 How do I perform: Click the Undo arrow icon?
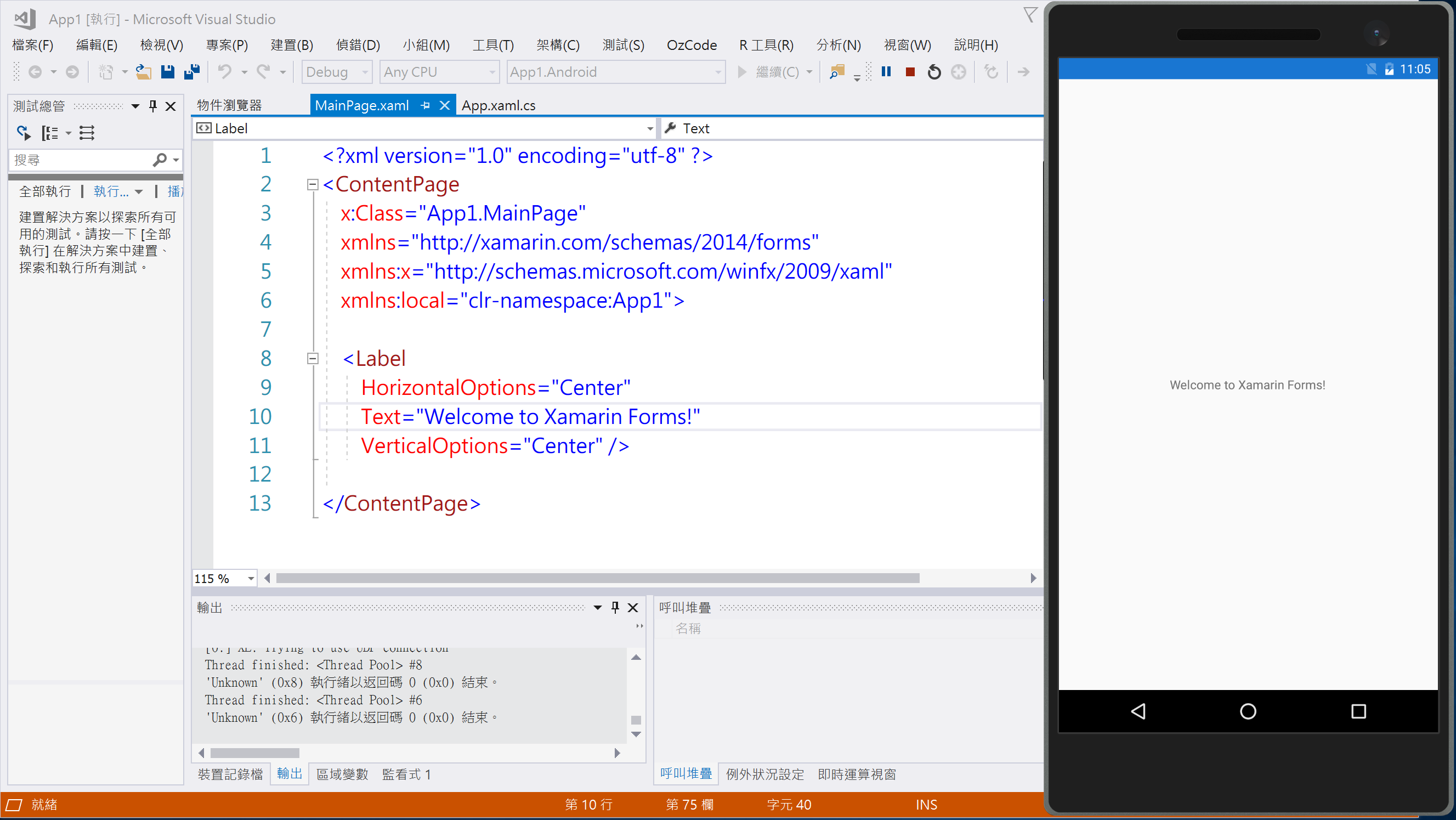pos(224,72)
